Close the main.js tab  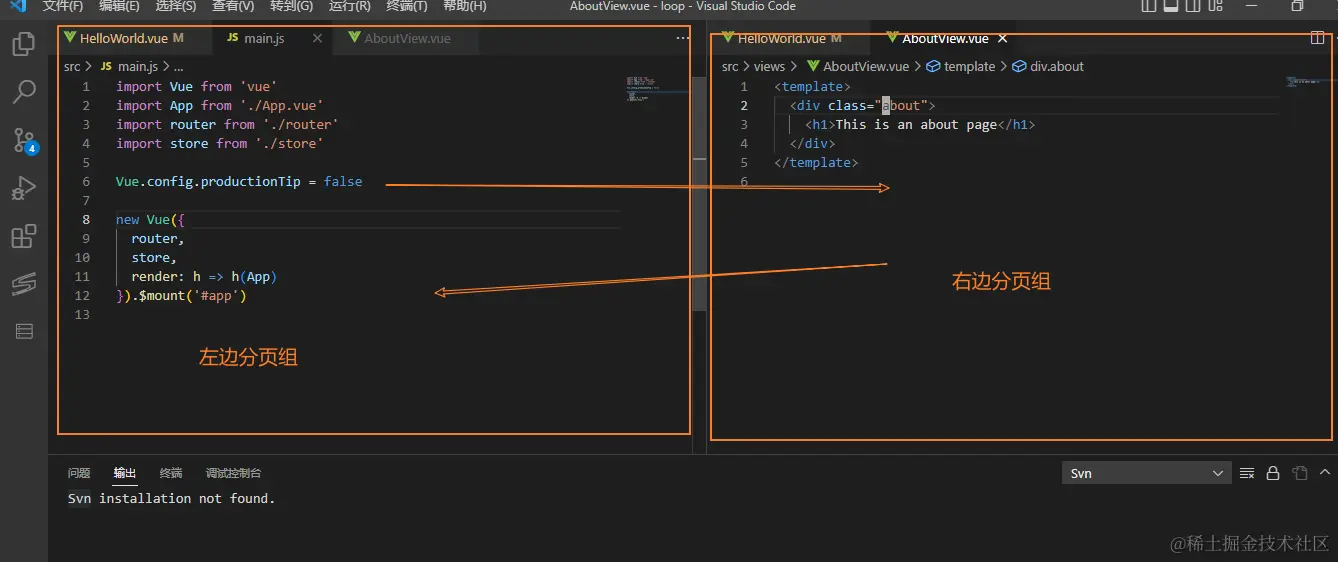[318, 38]
